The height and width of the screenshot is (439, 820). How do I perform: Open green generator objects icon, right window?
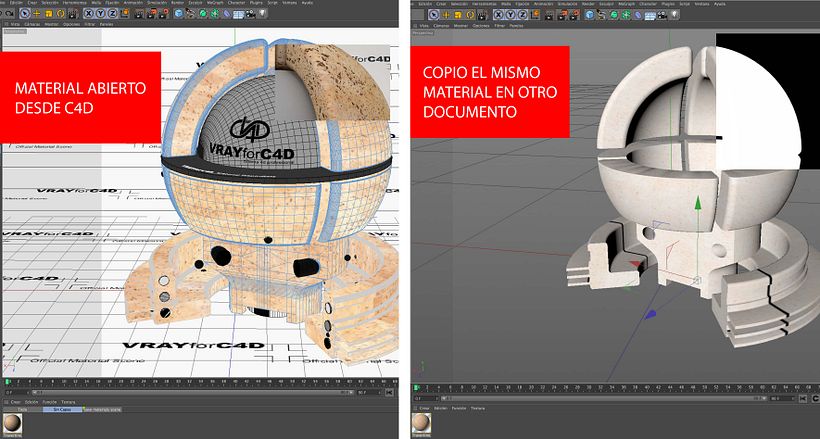(x=613, y=15)
